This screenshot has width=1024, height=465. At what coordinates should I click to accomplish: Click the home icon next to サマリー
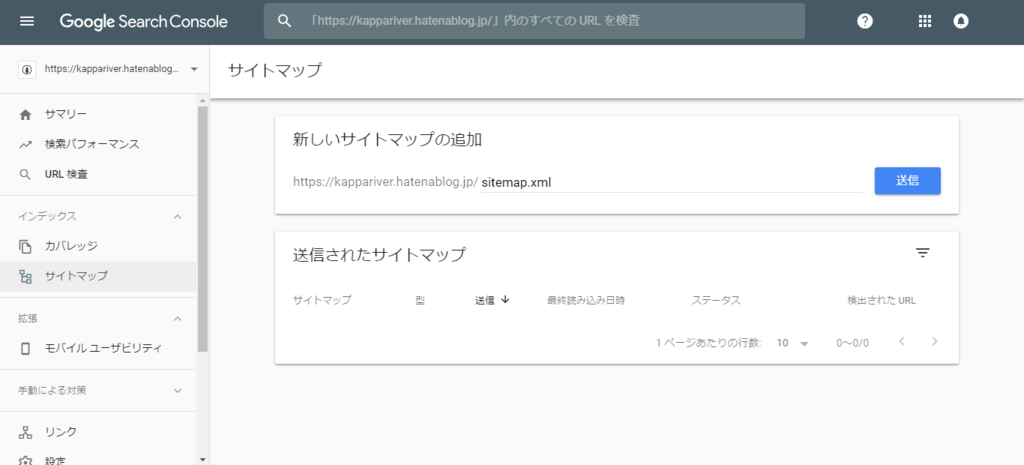coord(25,115)
